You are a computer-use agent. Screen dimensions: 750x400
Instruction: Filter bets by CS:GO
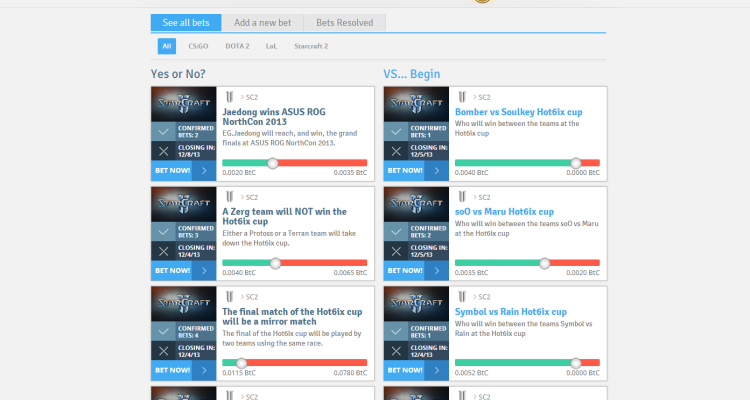[198, 46]
